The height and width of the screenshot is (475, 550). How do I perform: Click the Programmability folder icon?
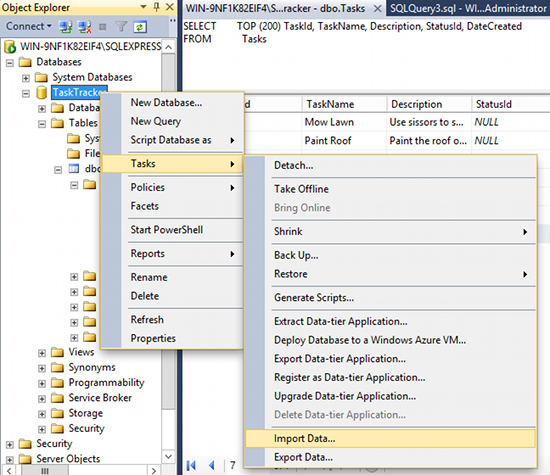(x=58, y=382)
